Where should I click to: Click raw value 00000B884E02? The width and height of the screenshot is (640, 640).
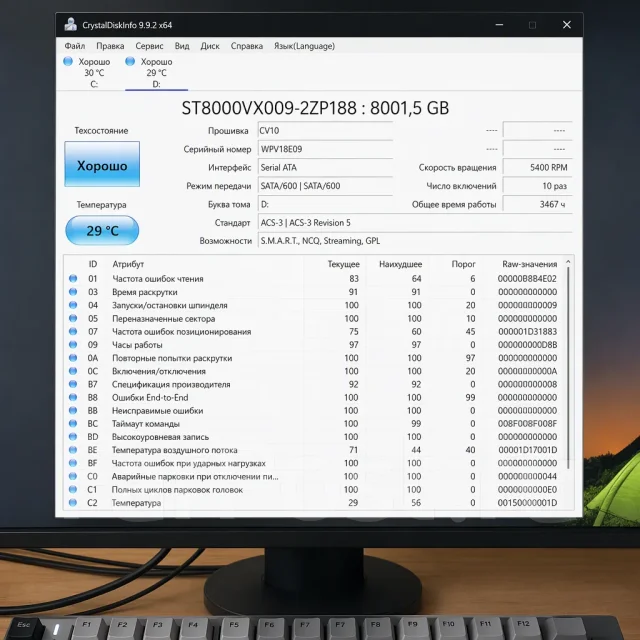point(527,279)
